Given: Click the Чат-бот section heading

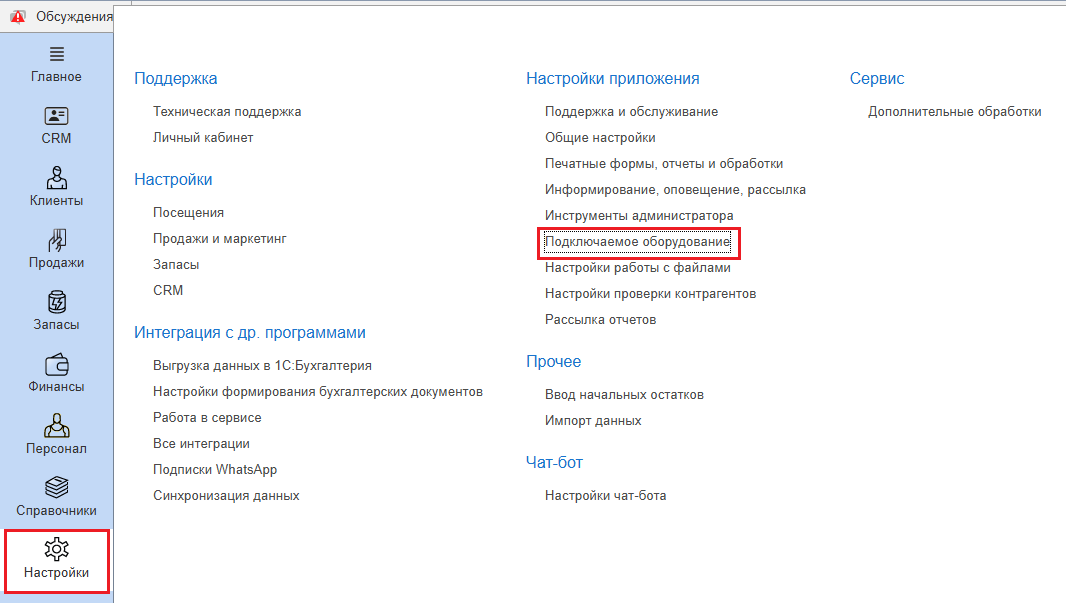Looking at the screenshot, I should tap(554, 462).
